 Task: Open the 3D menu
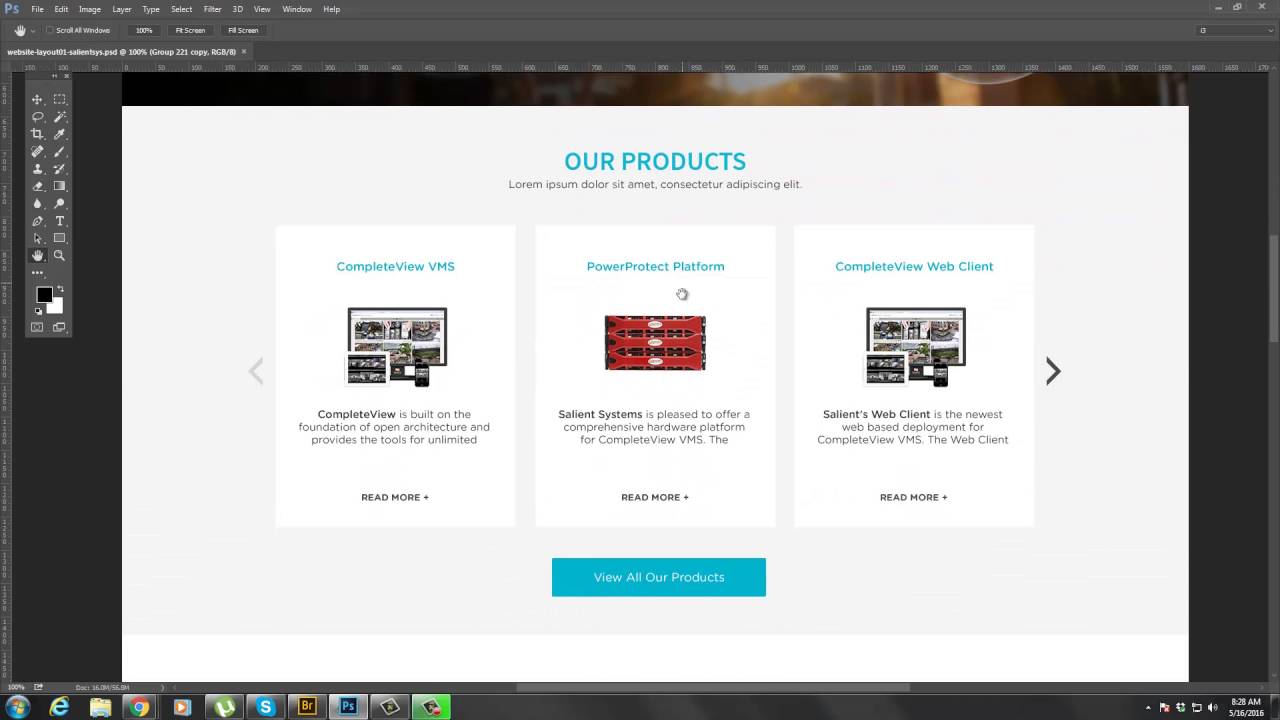[238, 9]
